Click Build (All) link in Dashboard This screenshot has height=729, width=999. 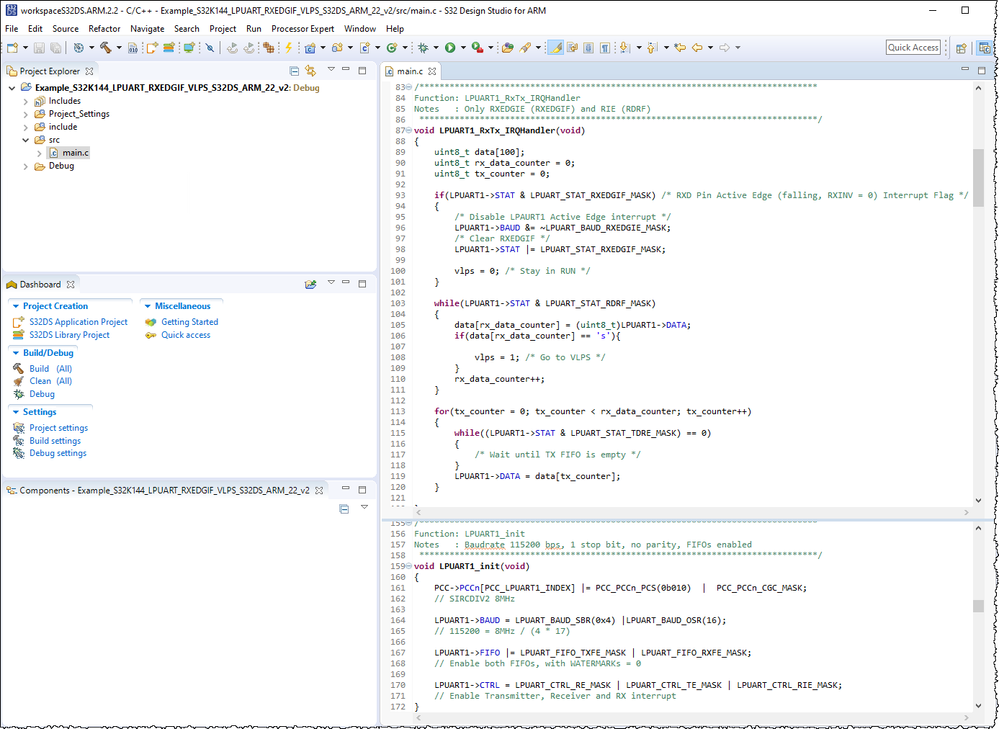click(x=51, y=368)
